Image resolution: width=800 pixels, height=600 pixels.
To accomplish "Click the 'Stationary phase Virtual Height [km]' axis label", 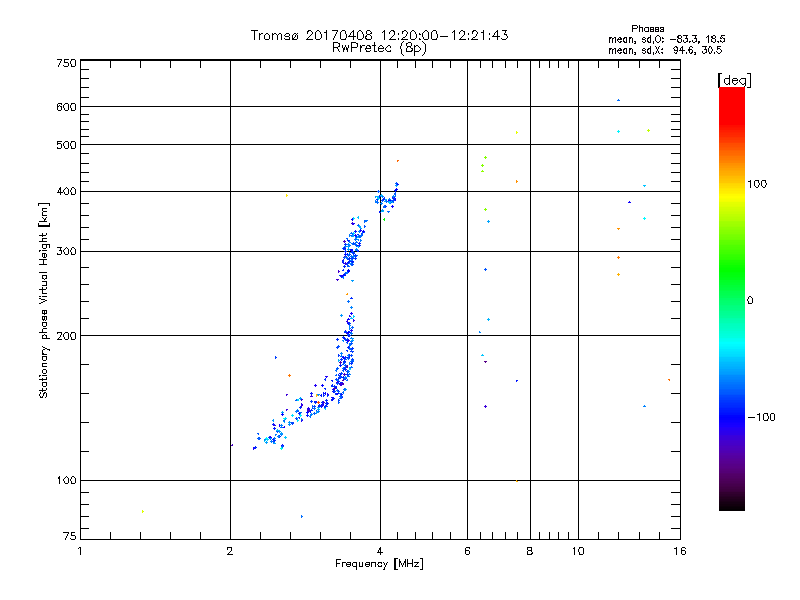I will click(43, 300).
